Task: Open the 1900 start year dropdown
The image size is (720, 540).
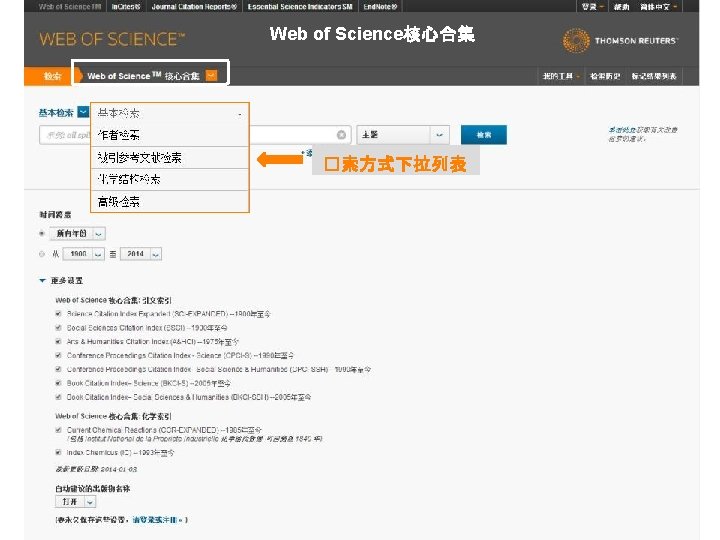Action: 84,254
